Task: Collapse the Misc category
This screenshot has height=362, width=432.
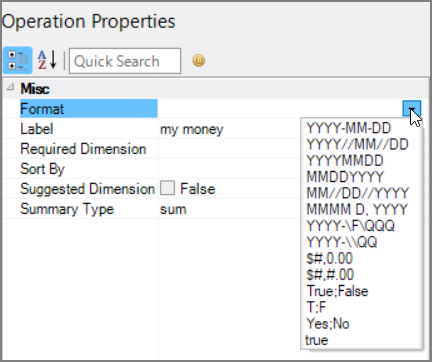Action: pos(11,88)
